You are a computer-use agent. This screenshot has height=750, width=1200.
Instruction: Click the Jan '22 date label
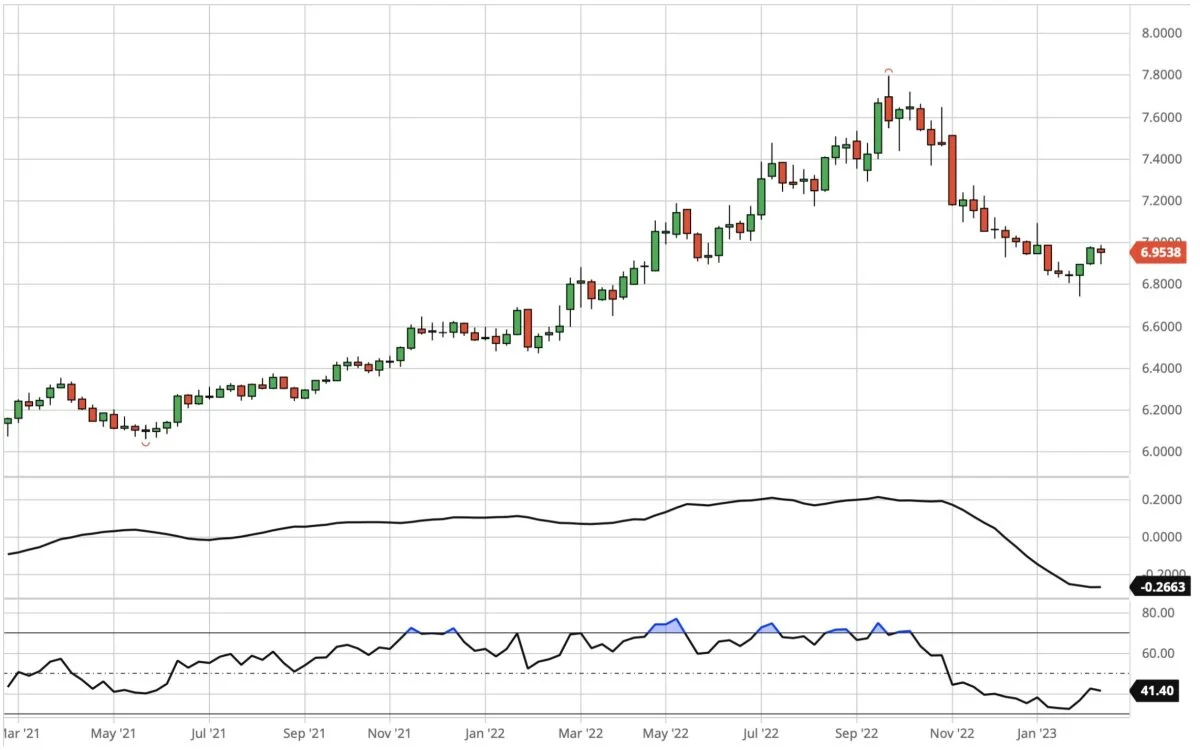484,732
